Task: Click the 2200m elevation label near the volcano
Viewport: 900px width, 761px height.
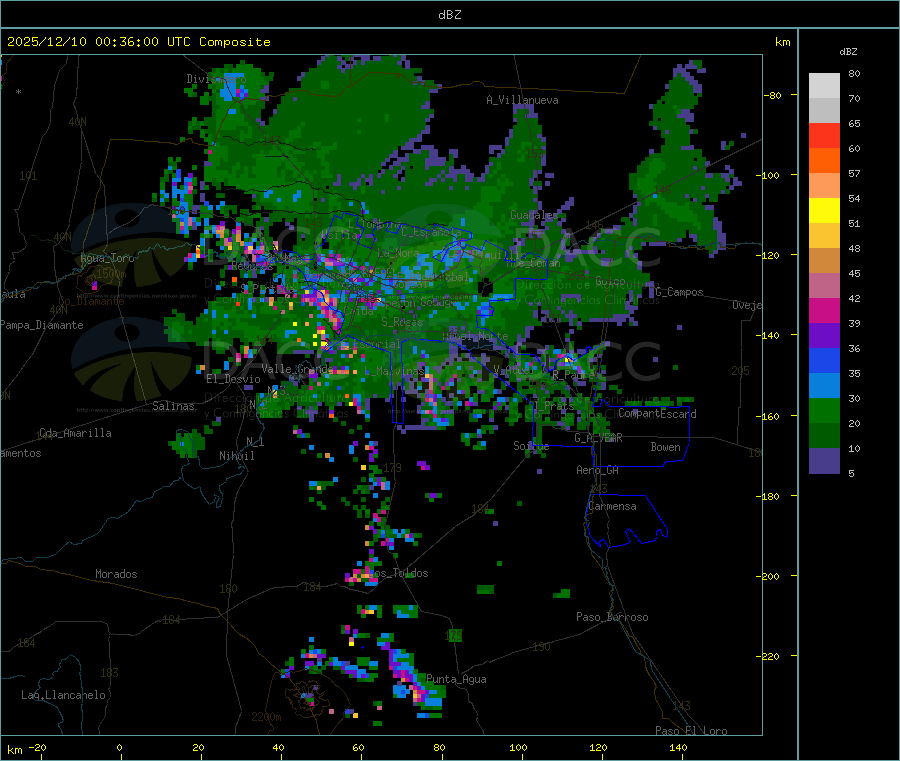Action: tap(266, 717)
